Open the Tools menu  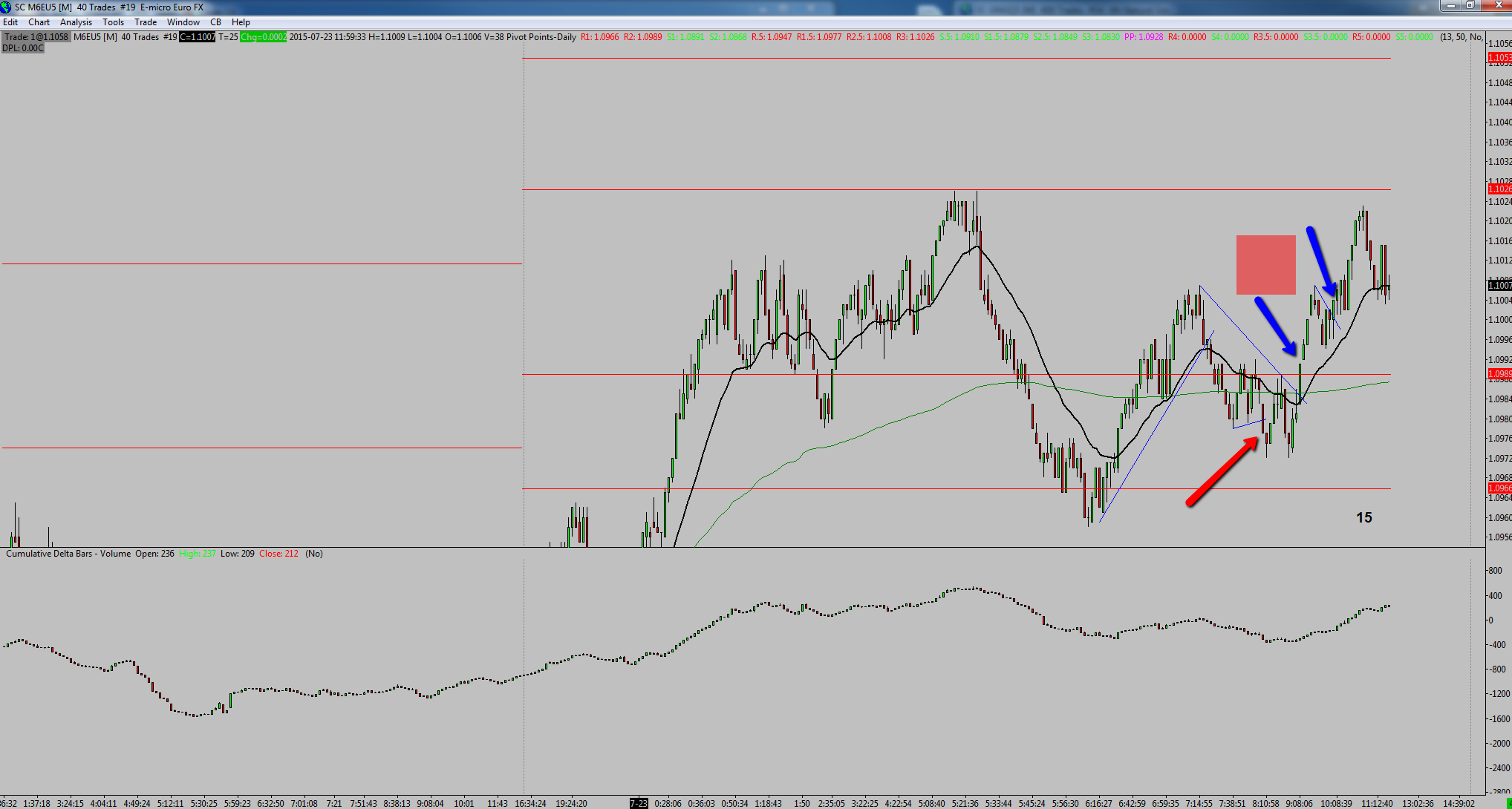coord(113,22)
